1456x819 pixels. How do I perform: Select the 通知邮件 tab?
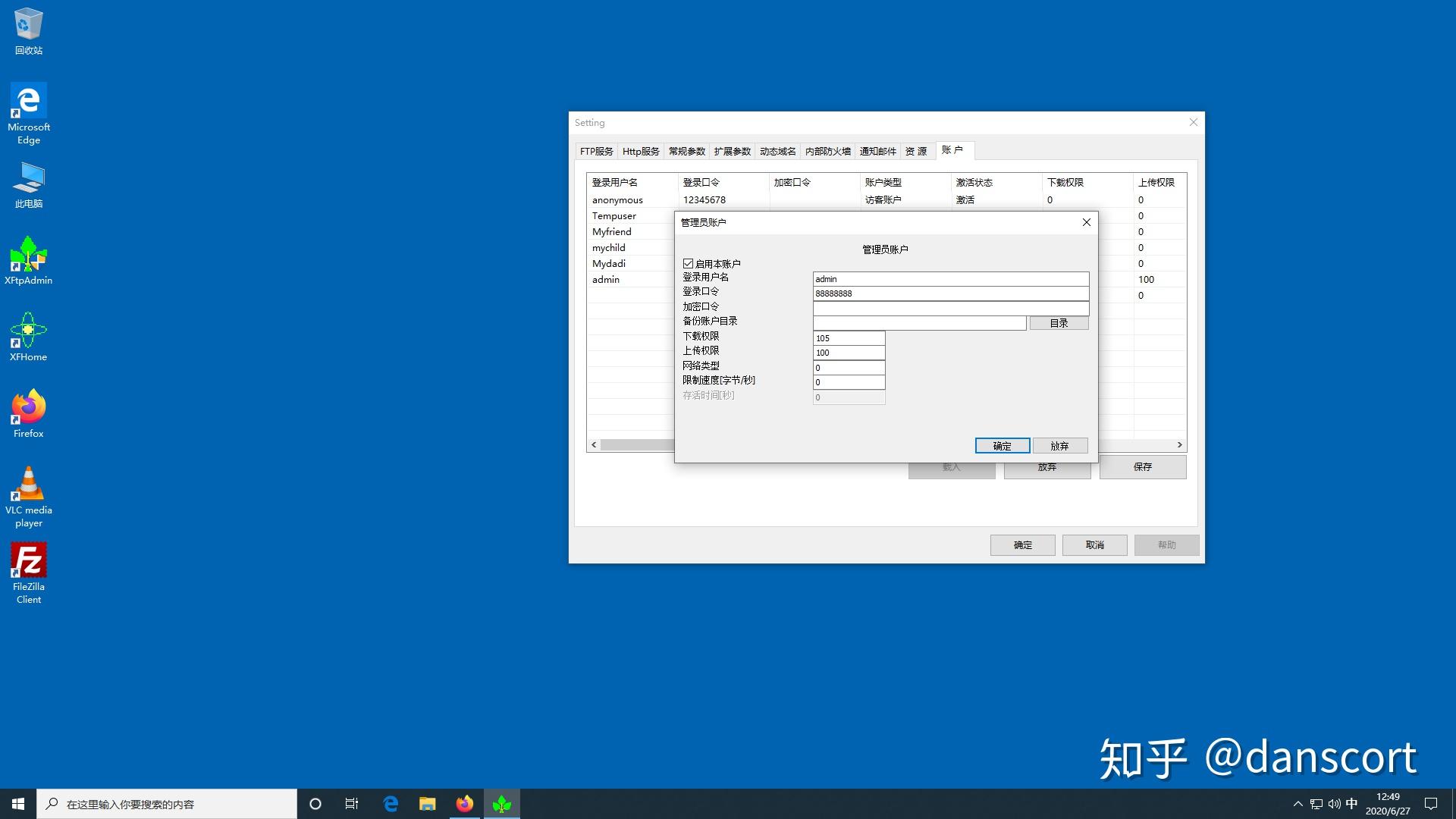coord(877,152)
